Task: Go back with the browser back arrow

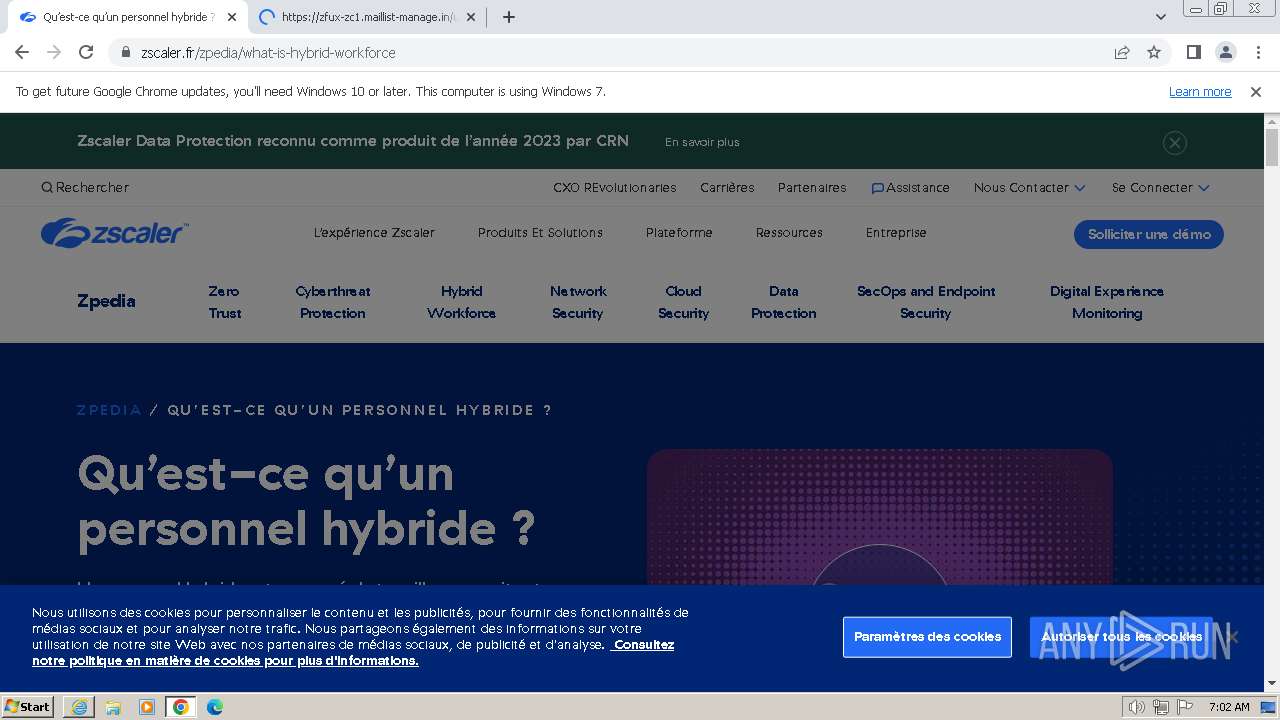Action: (x=22, y=52)
